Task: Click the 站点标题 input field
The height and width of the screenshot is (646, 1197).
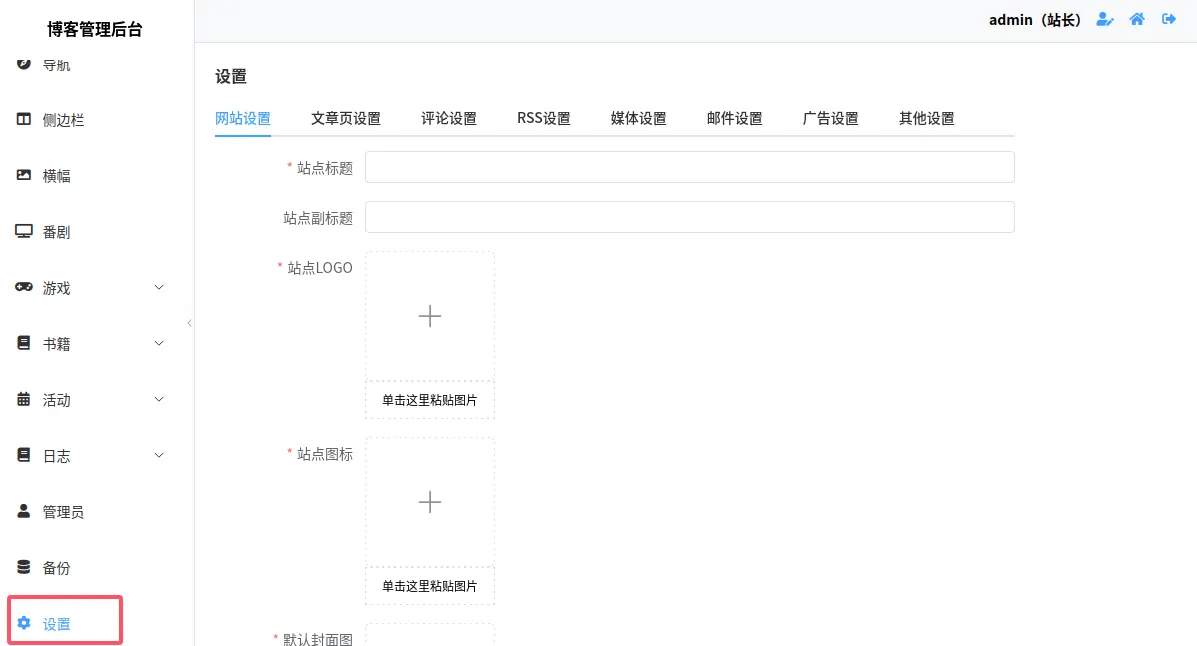Action: click(x=689, y=166)
